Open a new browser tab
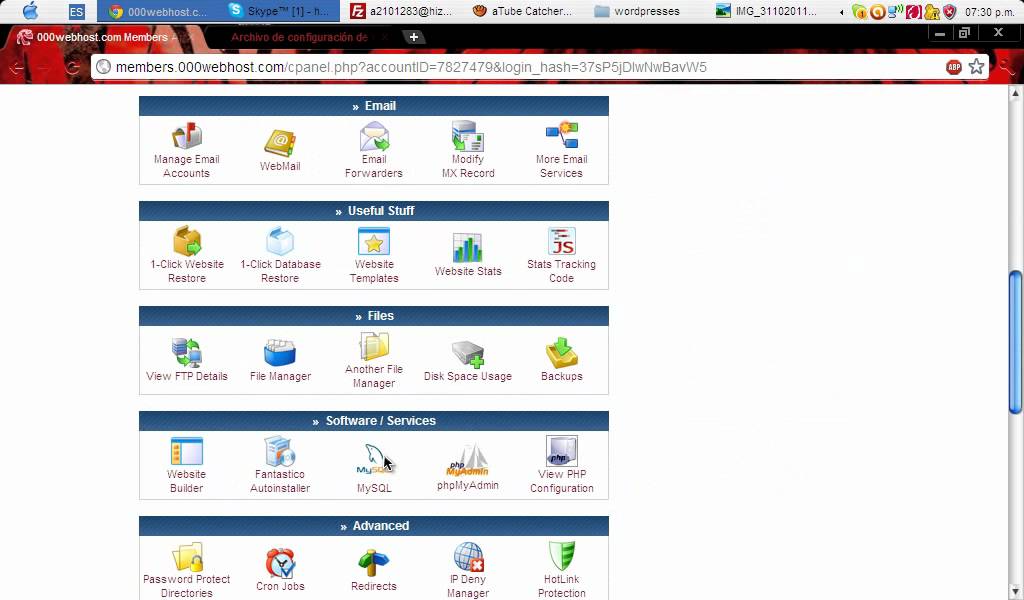 [413, 37]
